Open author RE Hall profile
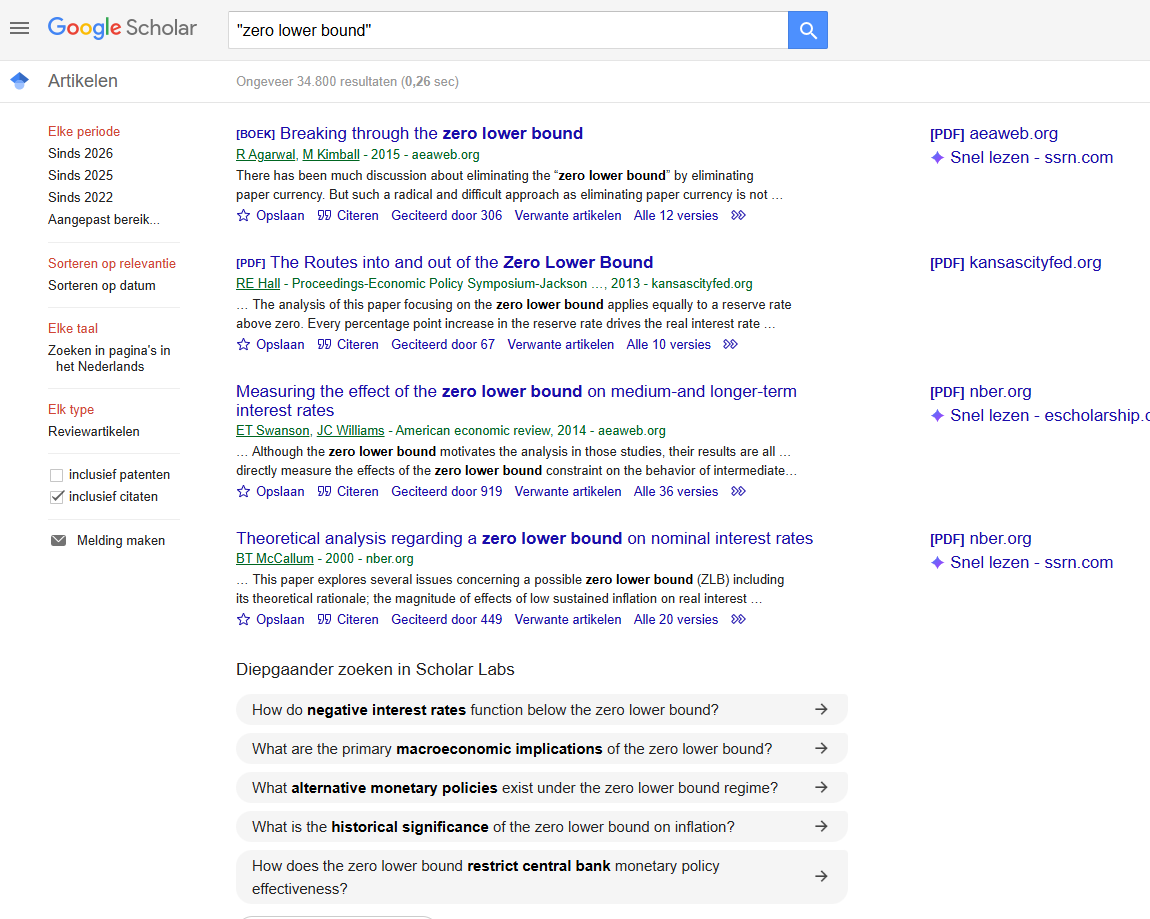Viewport: 1150px width, 919px height. point(258,284)
